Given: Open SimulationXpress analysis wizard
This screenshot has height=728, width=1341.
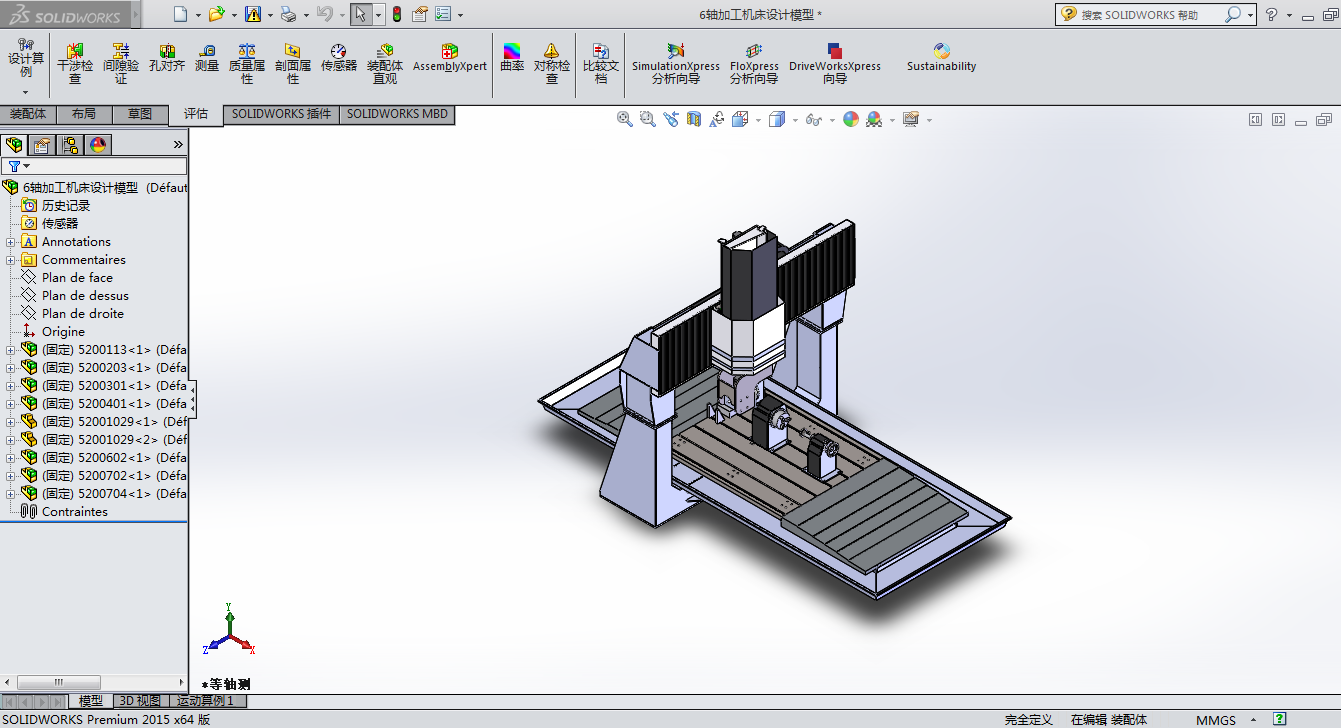Looking at the screenshot, I should tap(675, 63).
